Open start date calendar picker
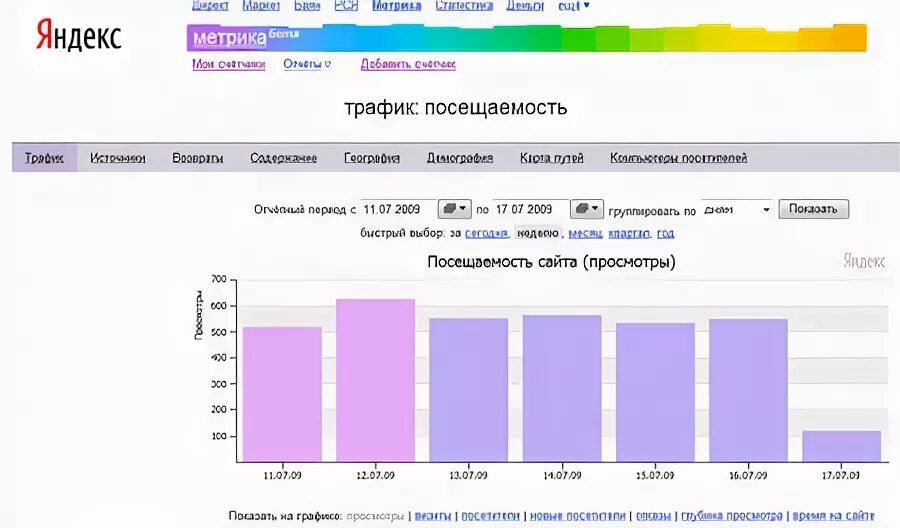The image size is (900, 528). pos(455,209)
